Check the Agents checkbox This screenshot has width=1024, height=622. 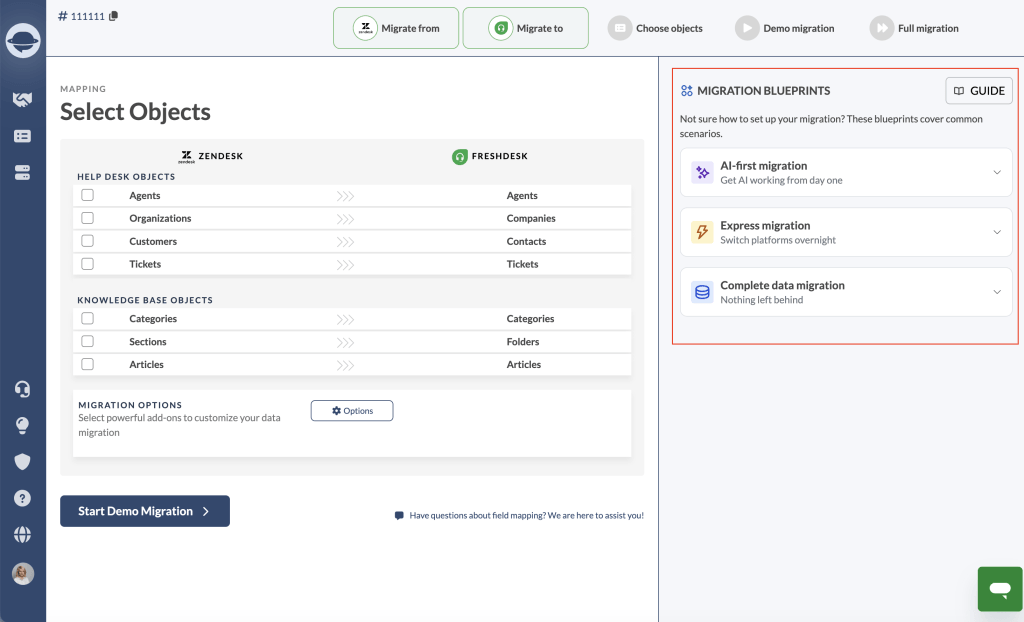(x=88, y=195)
